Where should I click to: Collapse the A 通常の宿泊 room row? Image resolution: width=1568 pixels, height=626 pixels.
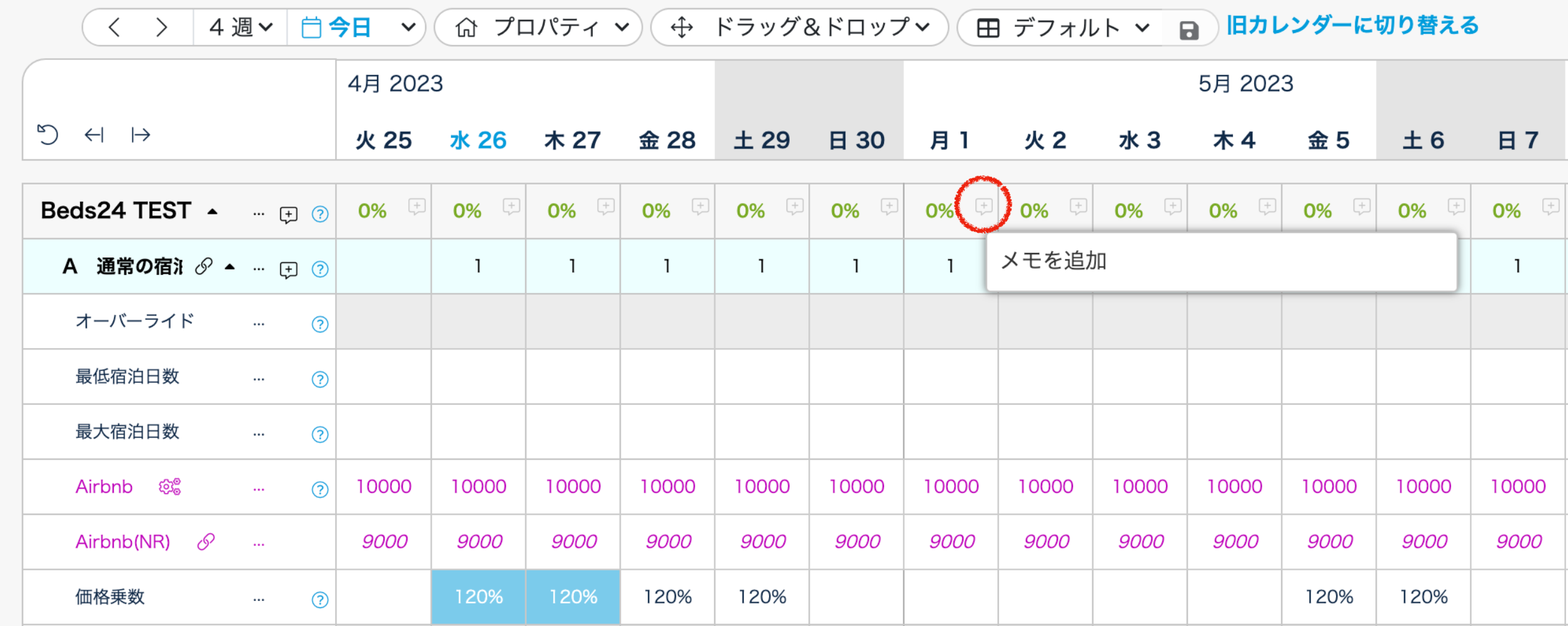[x=230, y=267]
